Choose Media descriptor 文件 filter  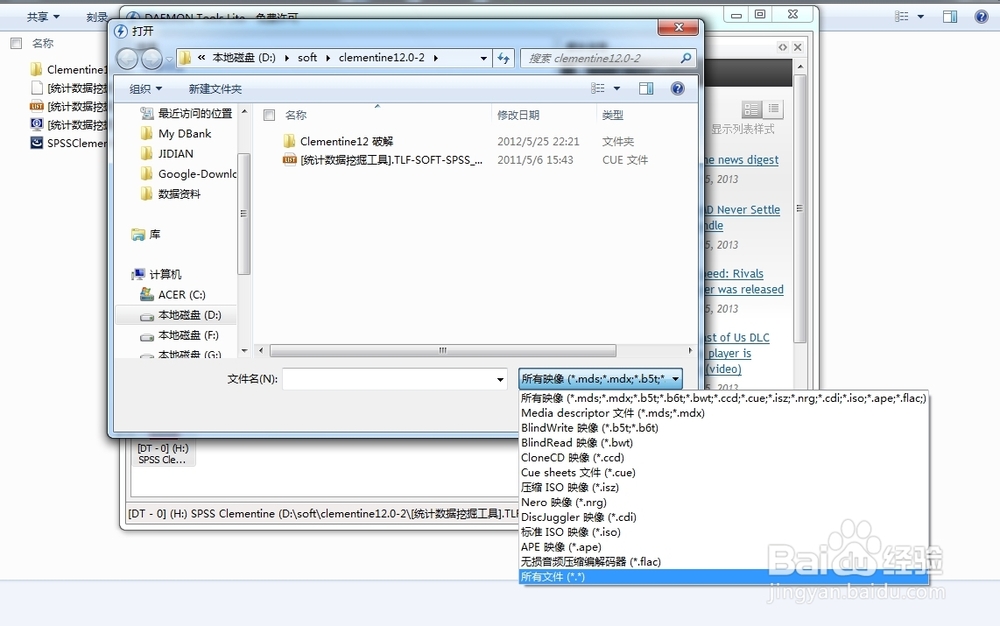724,413
